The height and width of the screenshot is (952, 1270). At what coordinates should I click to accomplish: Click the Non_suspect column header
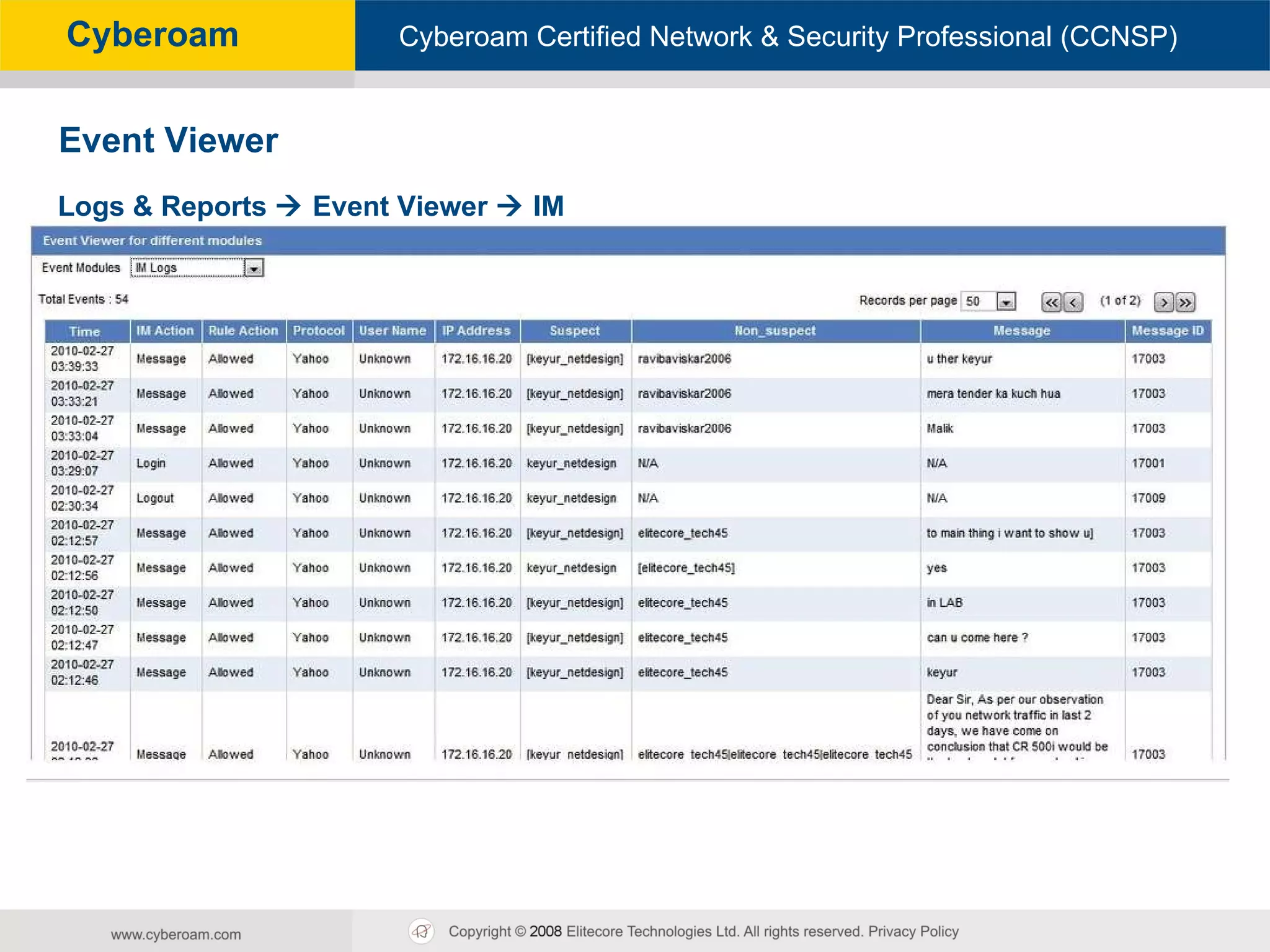776,331
